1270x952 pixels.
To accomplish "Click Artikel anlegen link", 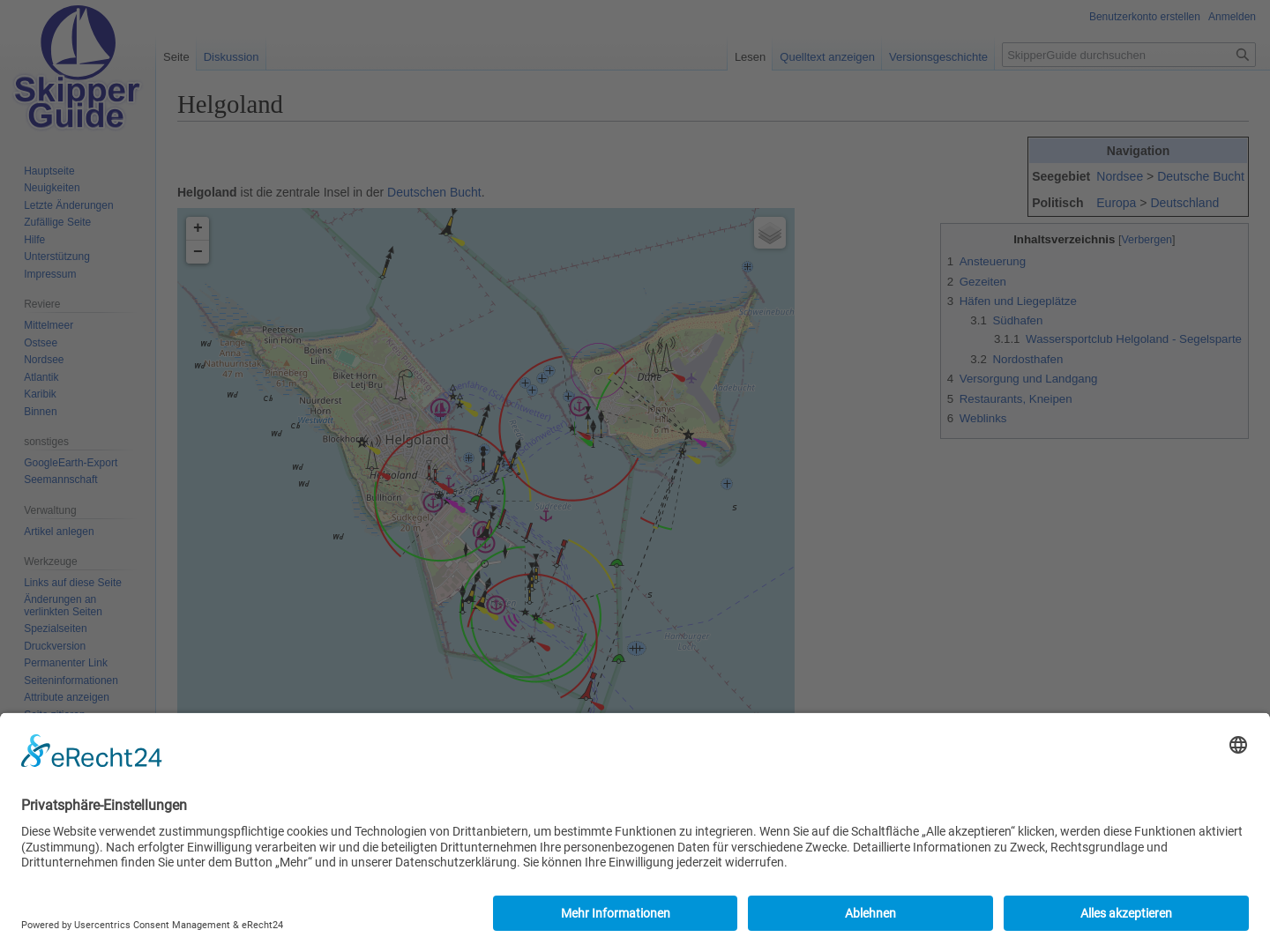I will [x=59, y=532].
